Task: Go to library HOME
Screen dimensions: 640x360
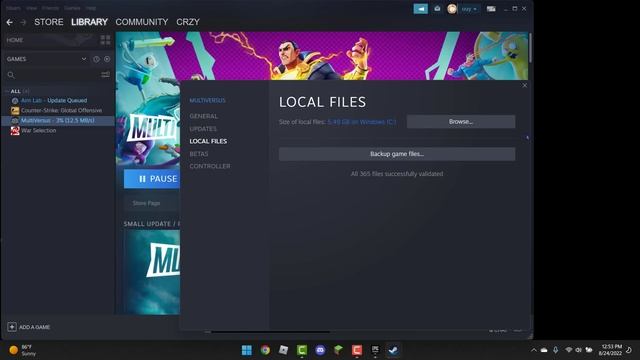Action: point(15,40)
